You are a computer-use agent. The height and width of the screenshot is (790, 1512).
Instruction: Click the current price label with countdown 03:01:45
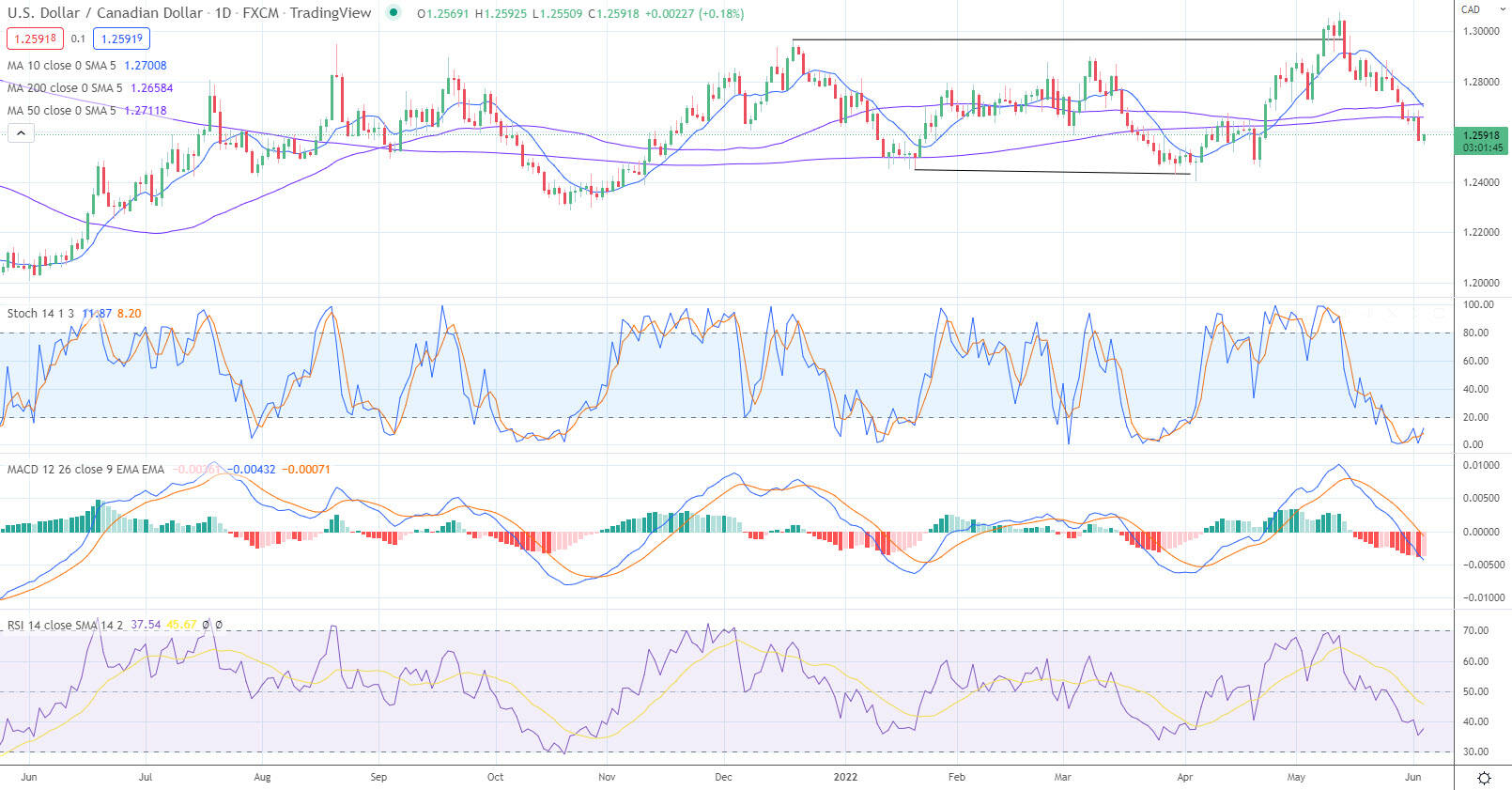coord(1482,142)
